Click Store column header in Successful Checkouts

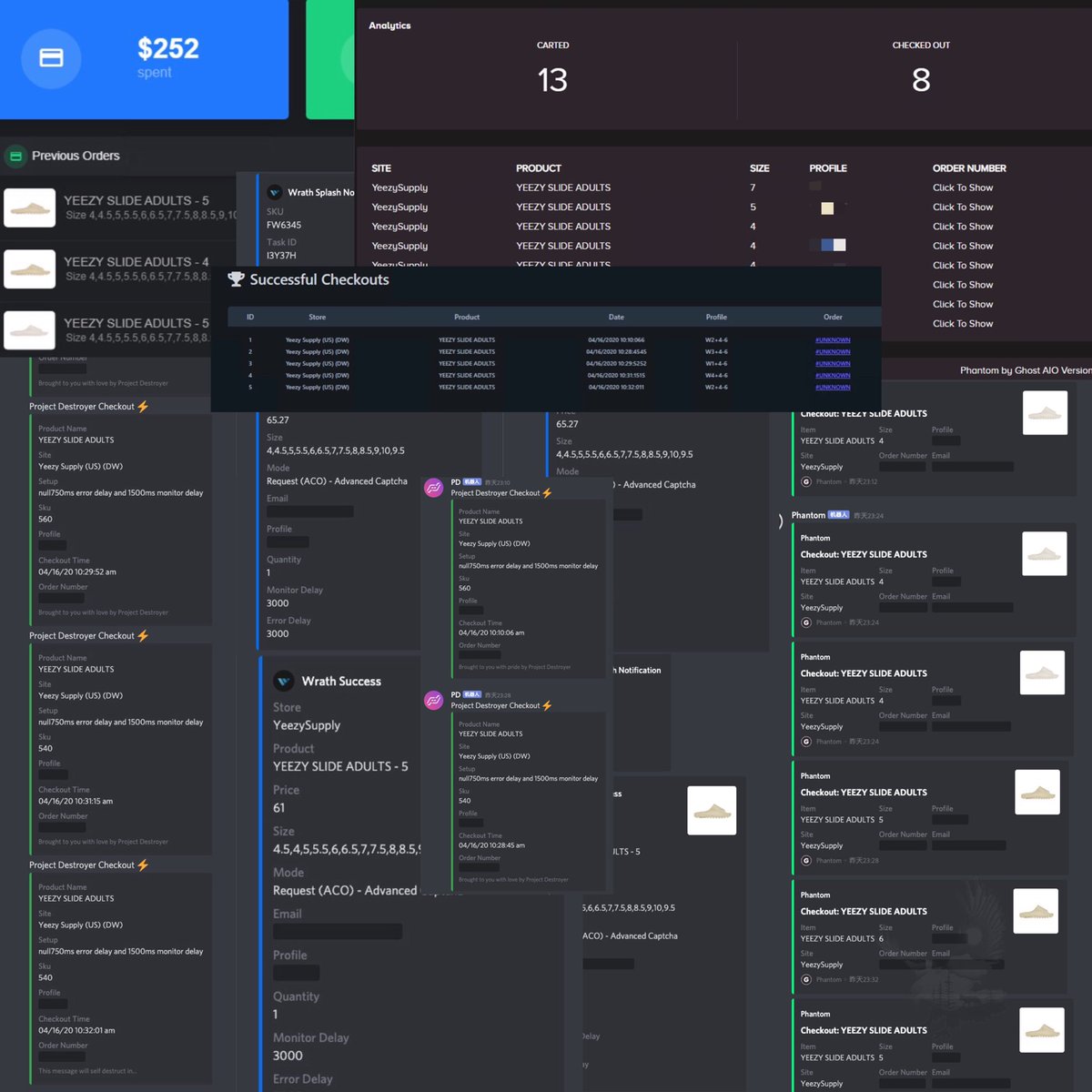pos(317,318)
